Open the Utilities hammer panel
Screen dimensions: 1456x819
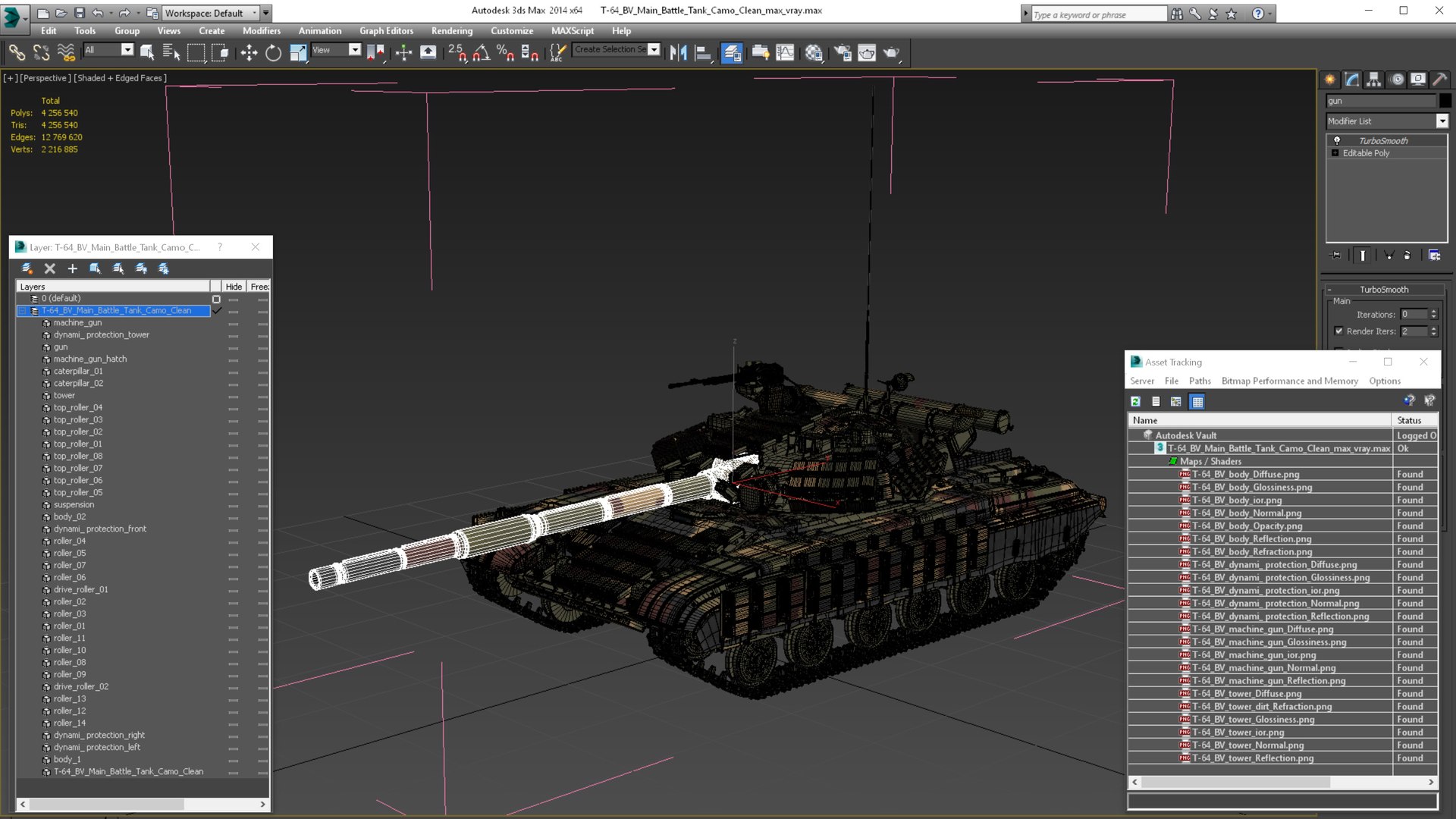pos(1440,80)
